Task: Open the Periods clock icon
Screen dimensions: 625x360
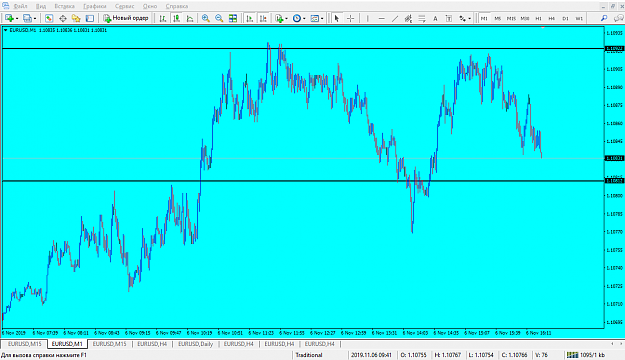Action: (297, 18)
